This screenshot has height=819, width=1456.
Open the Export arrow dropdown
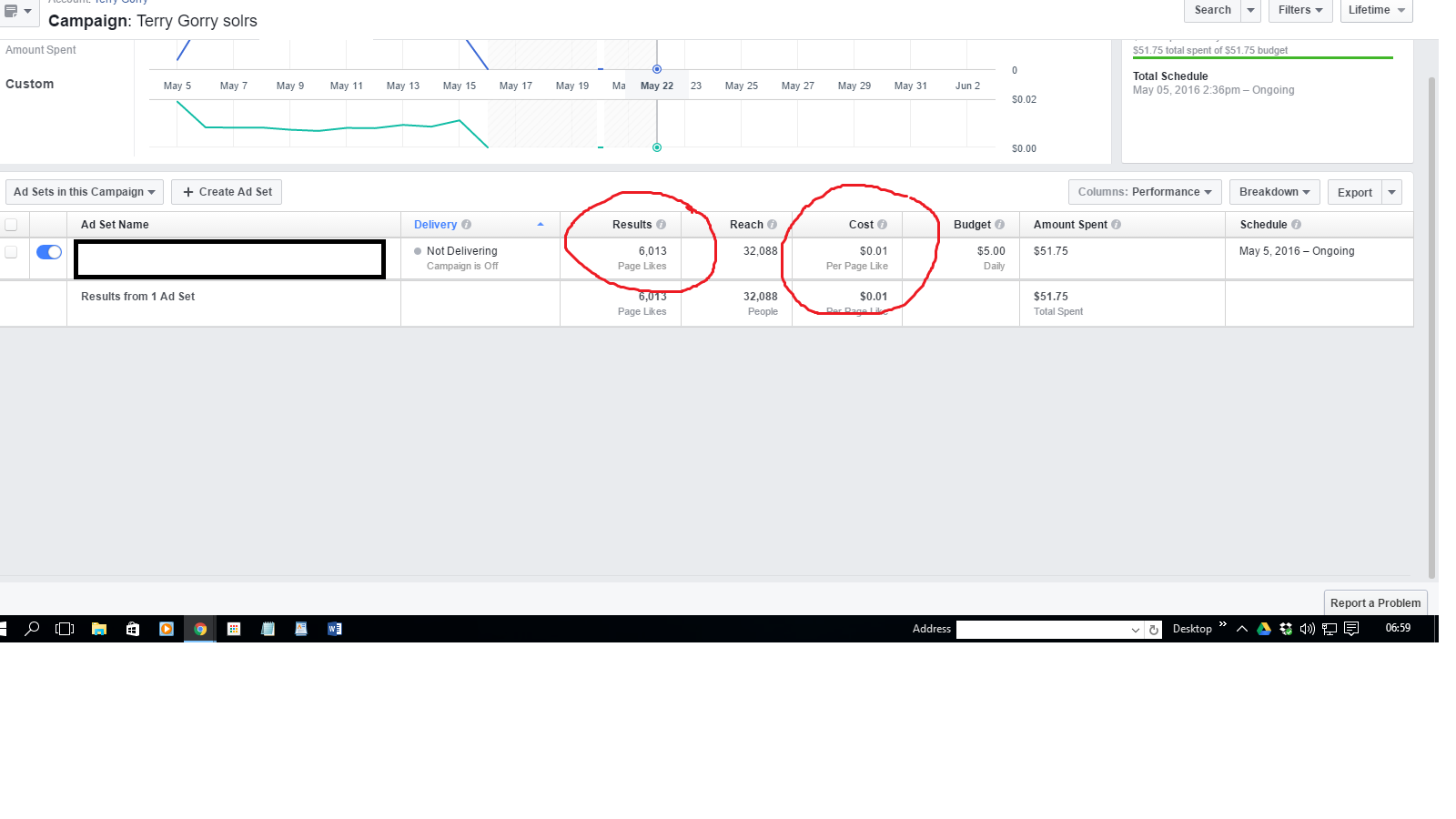pyautogui.click(x=1391, y=192)
